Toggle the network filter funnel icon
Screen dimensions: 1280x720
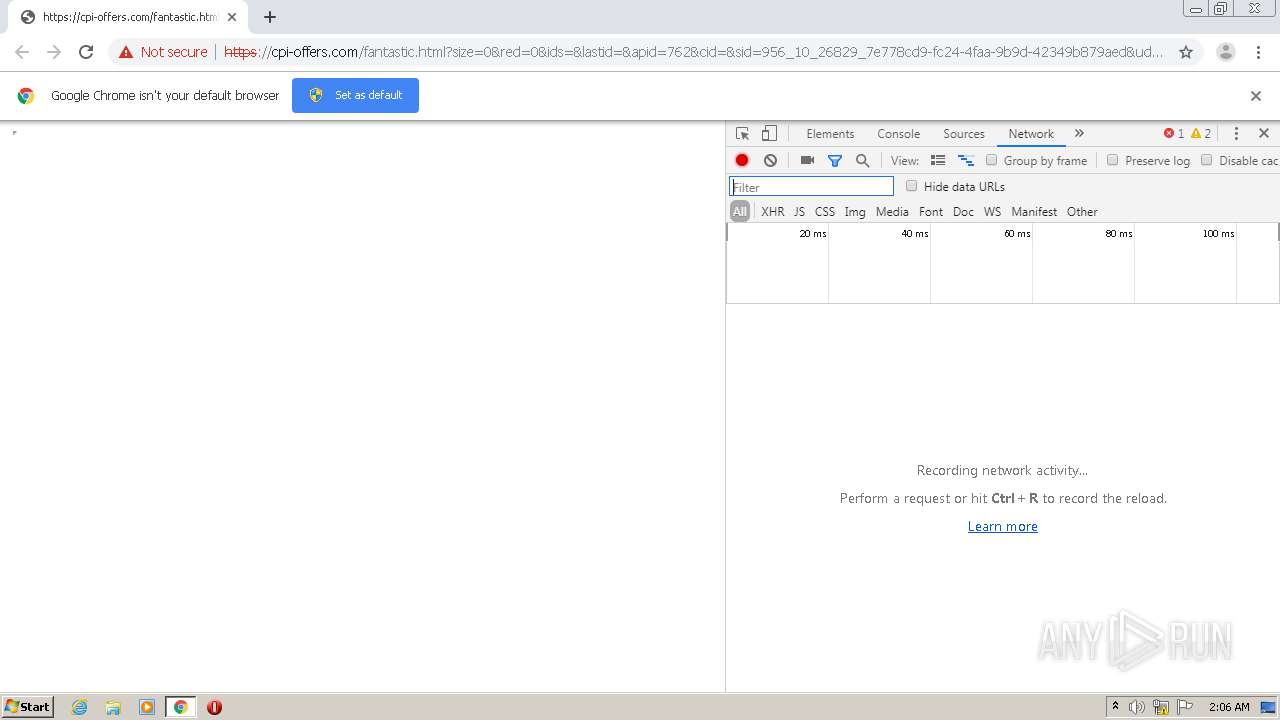[835, 160]
